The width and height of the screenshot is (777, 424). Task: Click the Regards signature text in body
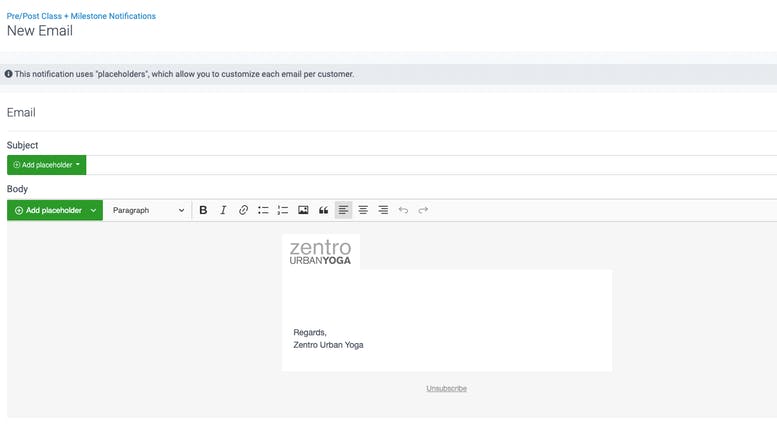(310, 332)
